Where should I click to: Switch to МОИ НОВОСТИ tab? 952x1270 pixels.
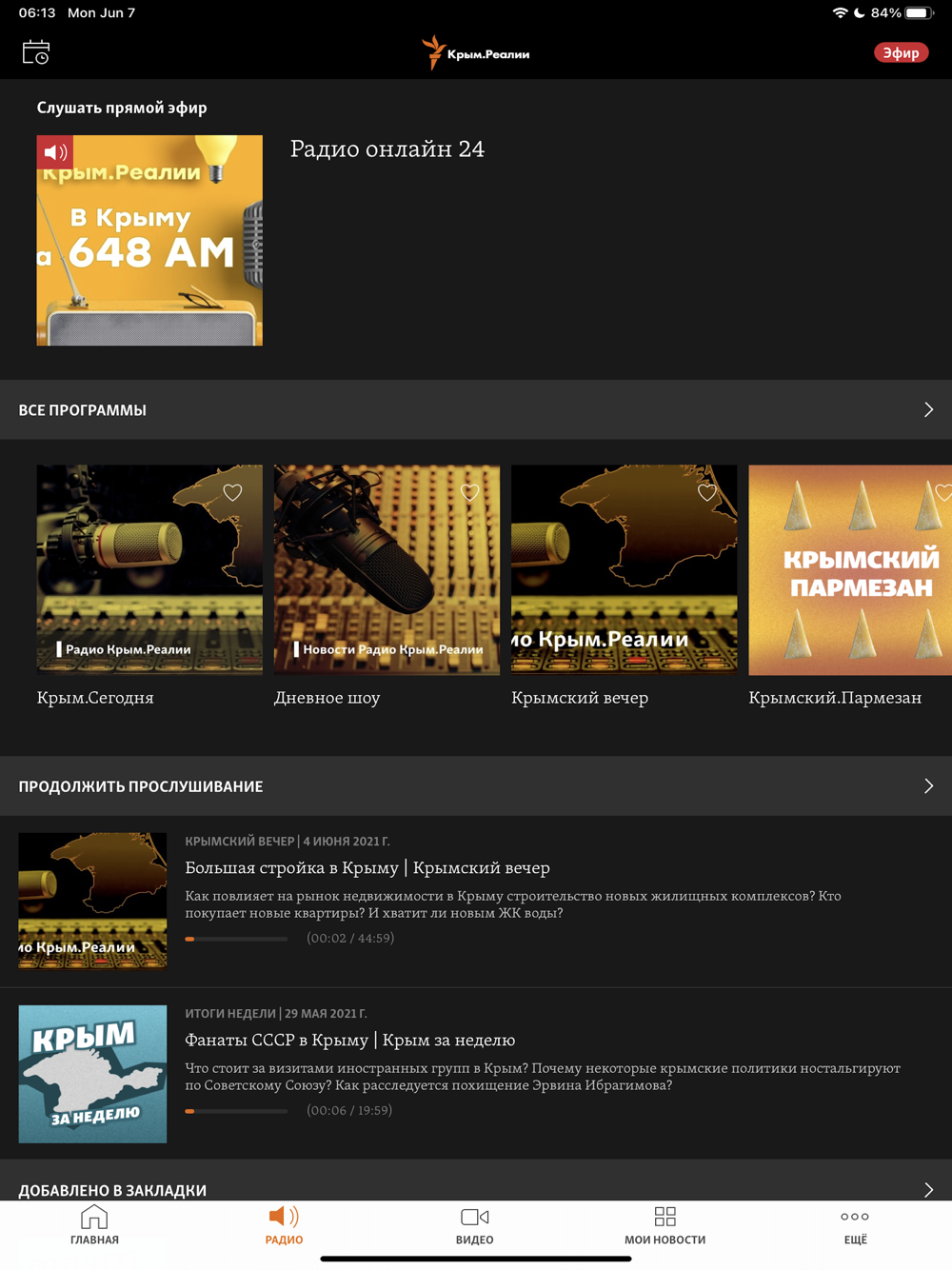coord(664,1225)
